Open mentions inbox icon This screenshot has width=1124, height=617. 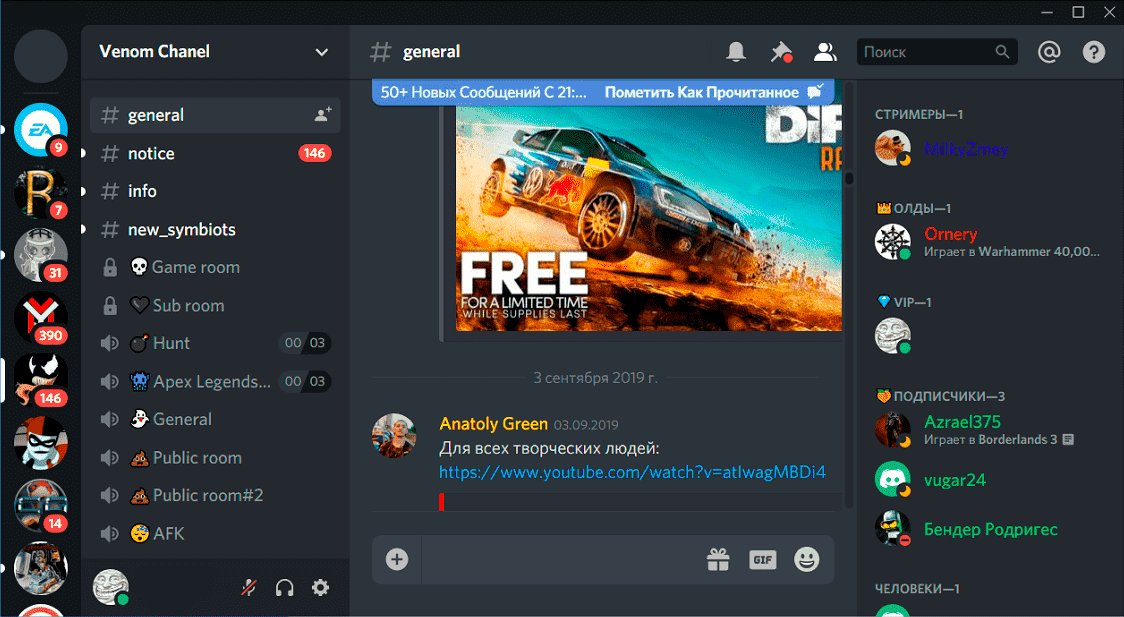[x=1048, y=52]
